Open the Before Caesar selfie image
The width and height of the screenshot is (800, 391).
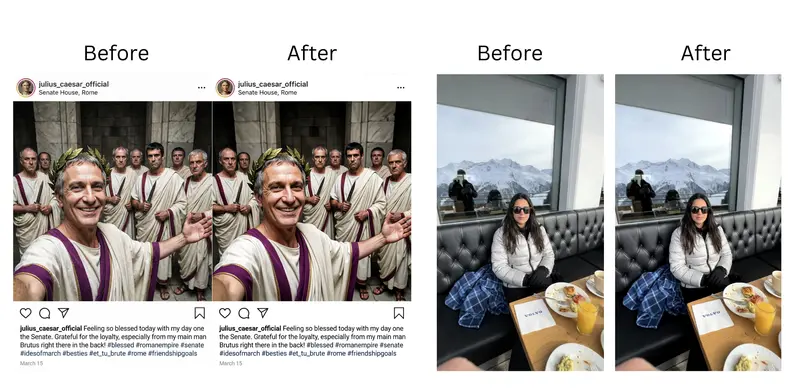point(113,201)
